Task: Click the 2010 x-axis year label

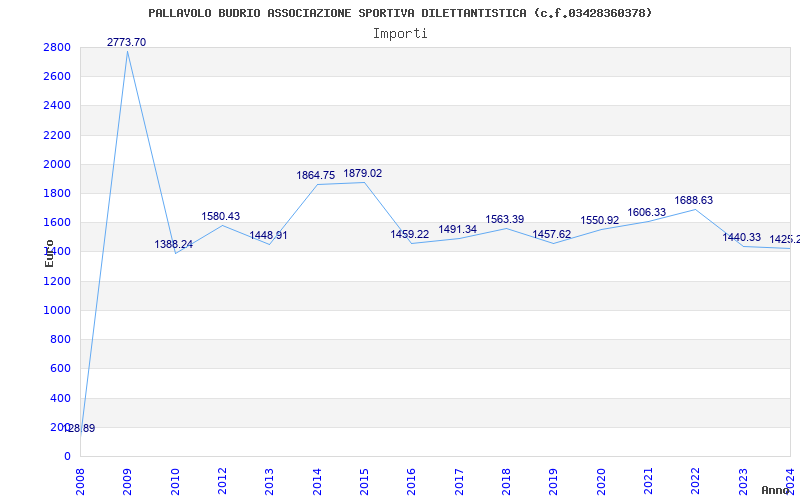Action: 175,482
